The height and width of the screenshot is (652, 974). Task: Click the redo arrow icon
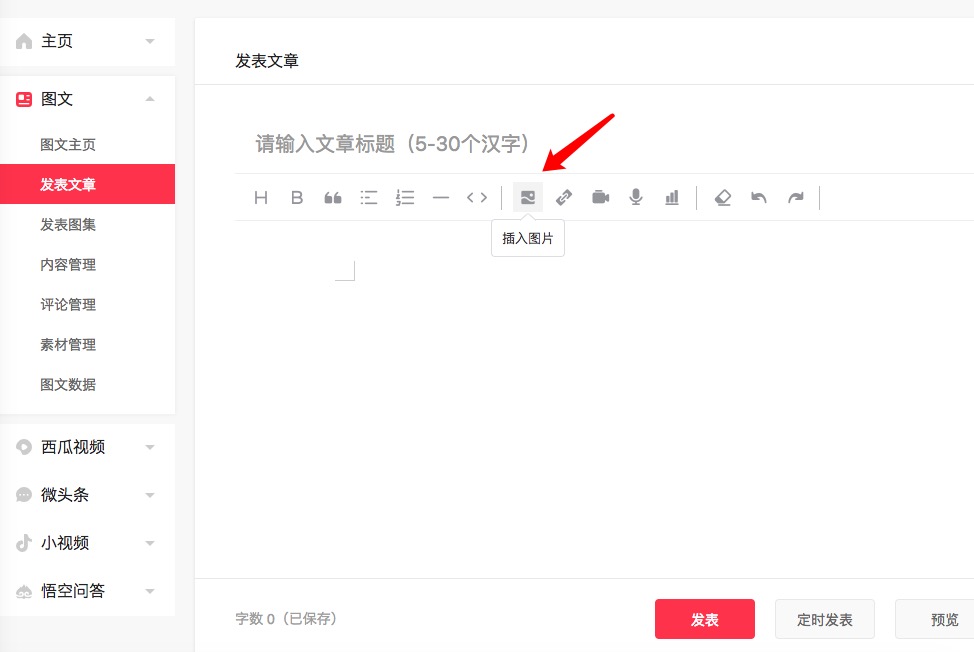[x=795, y=197]
